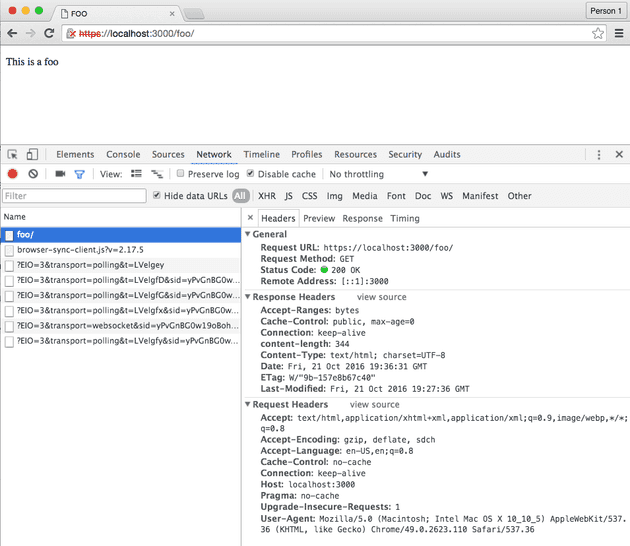Filter requests by Manifest
The image size is (630, 546).
tap(480, 196)
